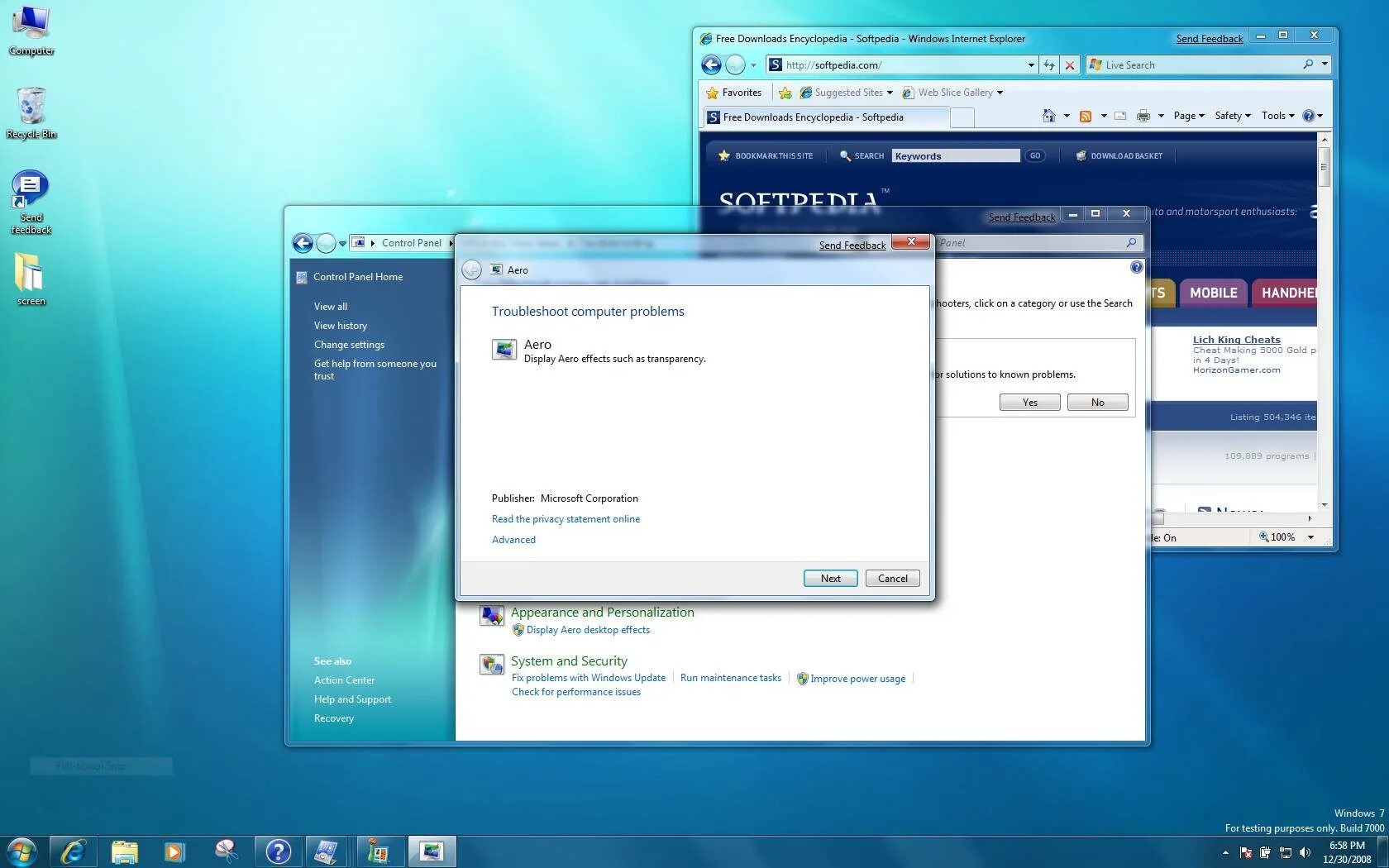Open View history in Control Panel sidebar
This screenshot has height=868, width=1389.
[341, 326]
